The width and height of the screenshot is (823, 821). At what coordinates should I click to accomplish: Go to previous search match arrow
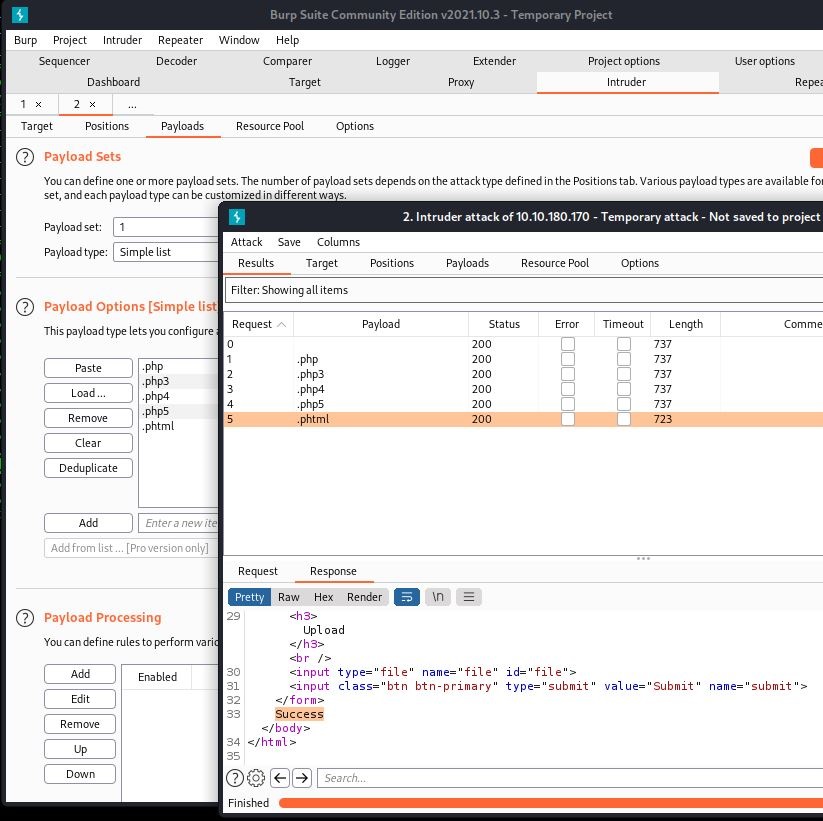click(280, 778)
